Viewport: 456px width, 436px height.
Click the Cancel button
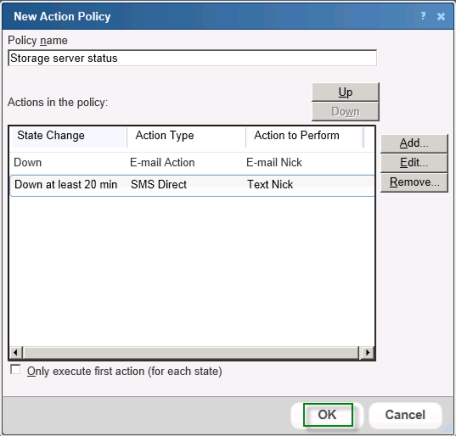(x=405, y=415)
